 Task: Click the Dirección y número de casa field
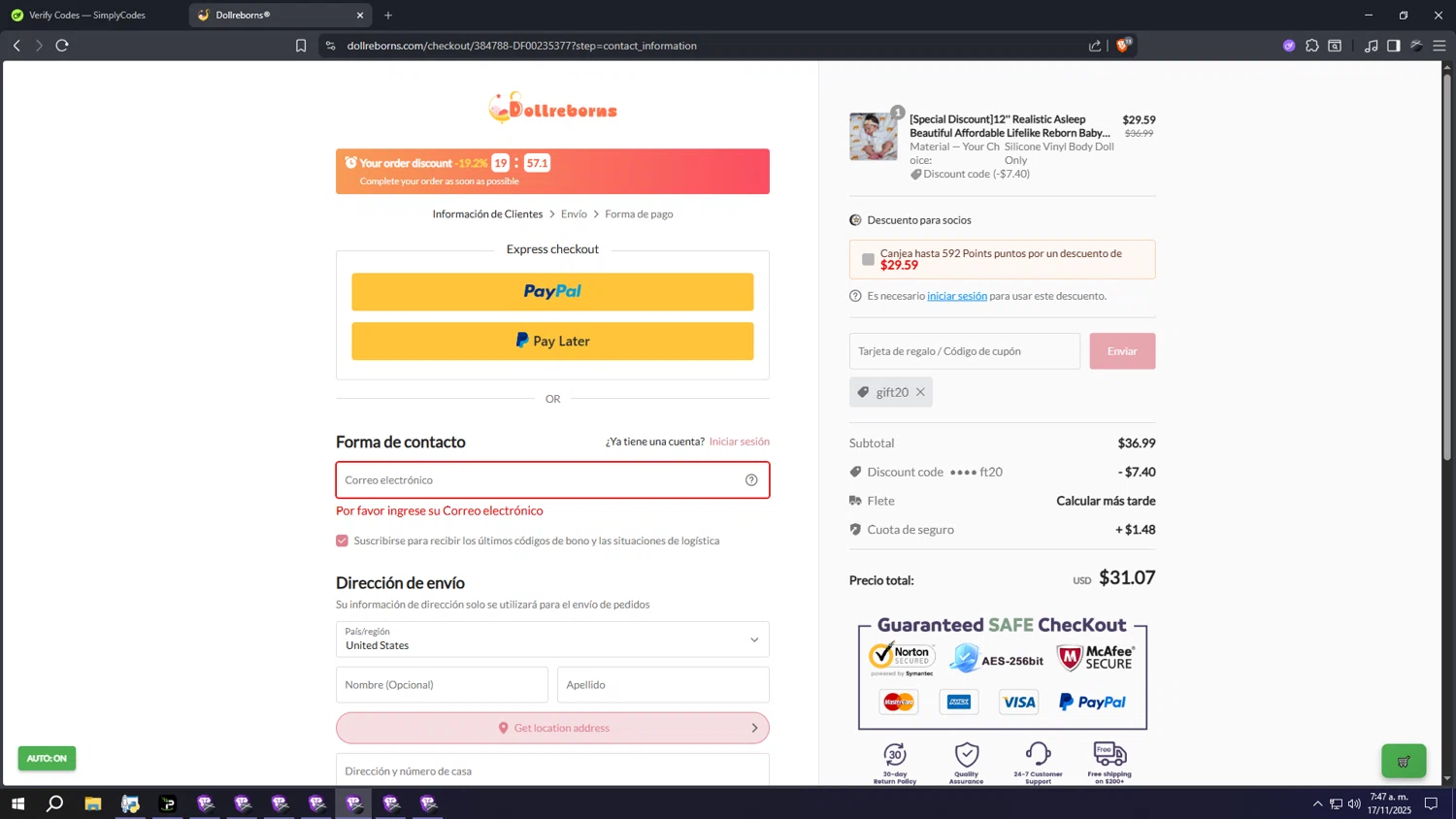pyautogui.click(x=552, y=770)
